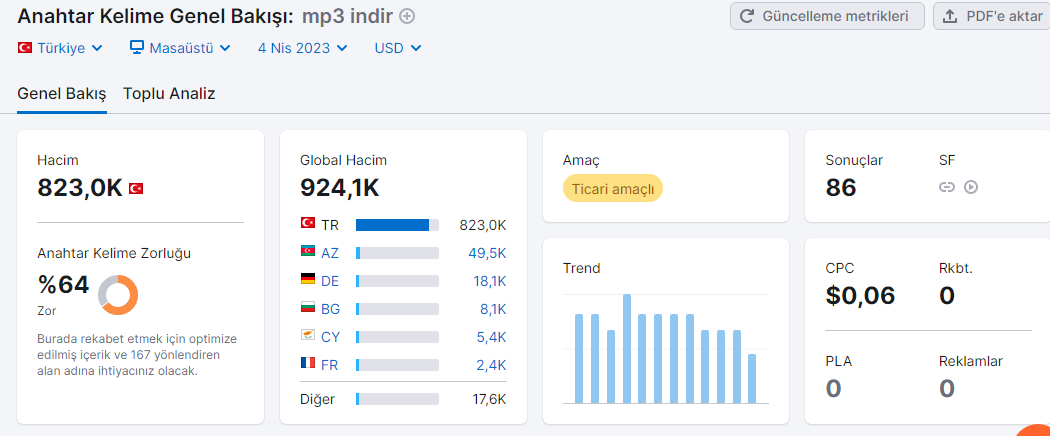Click the plus icon beside mp3 indir

click(x=407, y=16)
